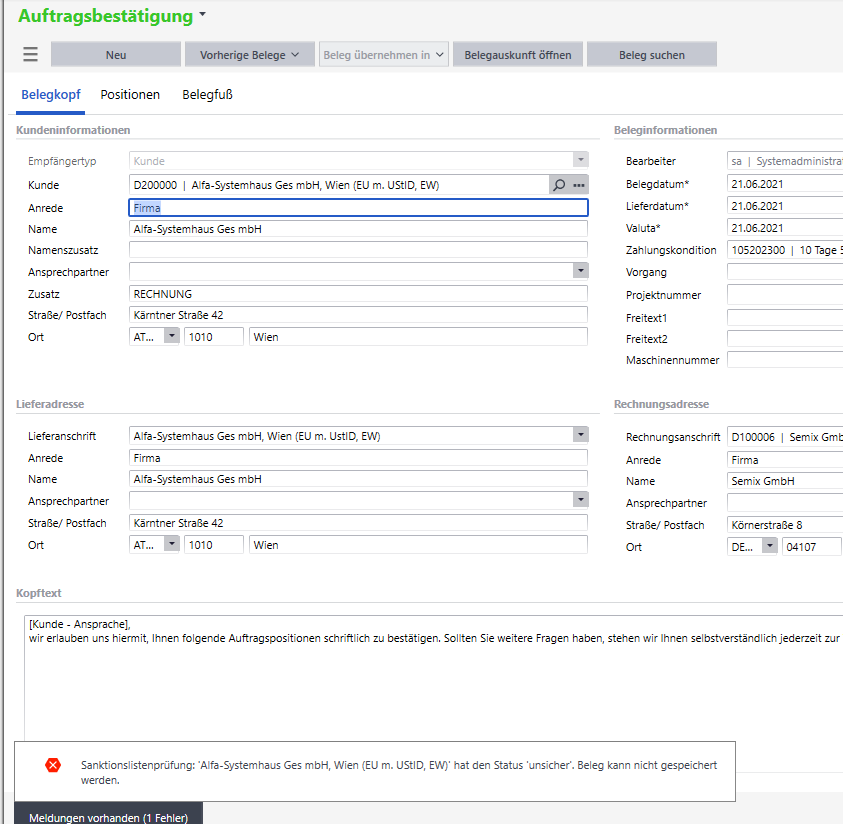The width and height of the screenshot is (843, 824).
Task: Click the Zusatz field containing RECHNUNG
Action: (358, 294)
